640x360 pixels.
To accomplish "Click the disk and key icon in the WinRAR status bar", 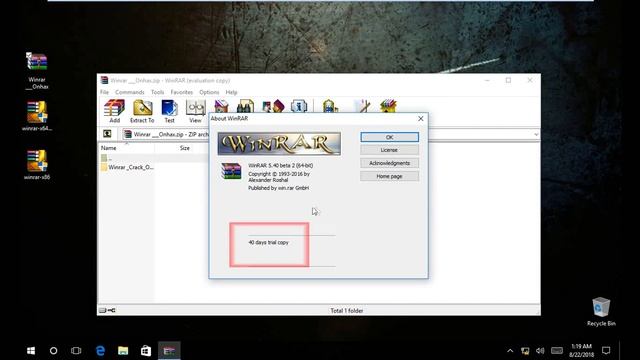I will click(x=107, y=311).
